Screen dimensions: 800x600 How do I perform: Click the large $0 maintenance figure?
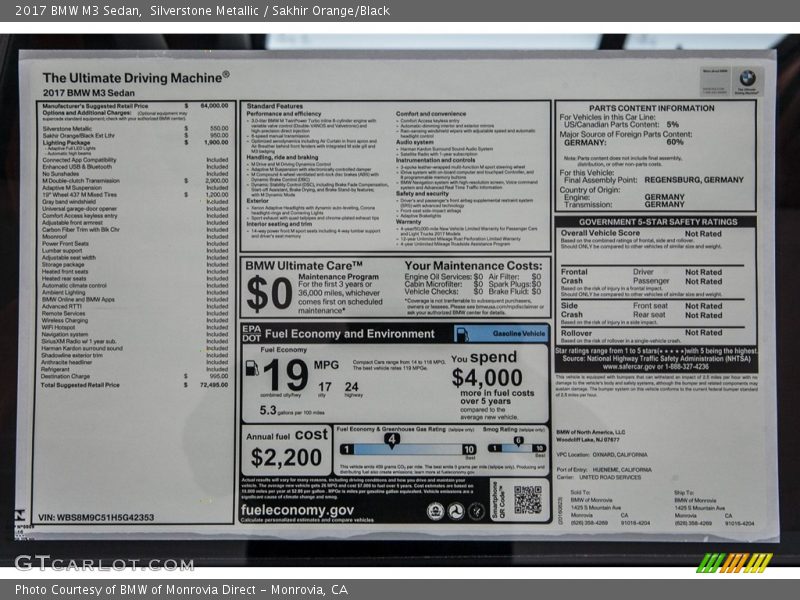(269, 294)
